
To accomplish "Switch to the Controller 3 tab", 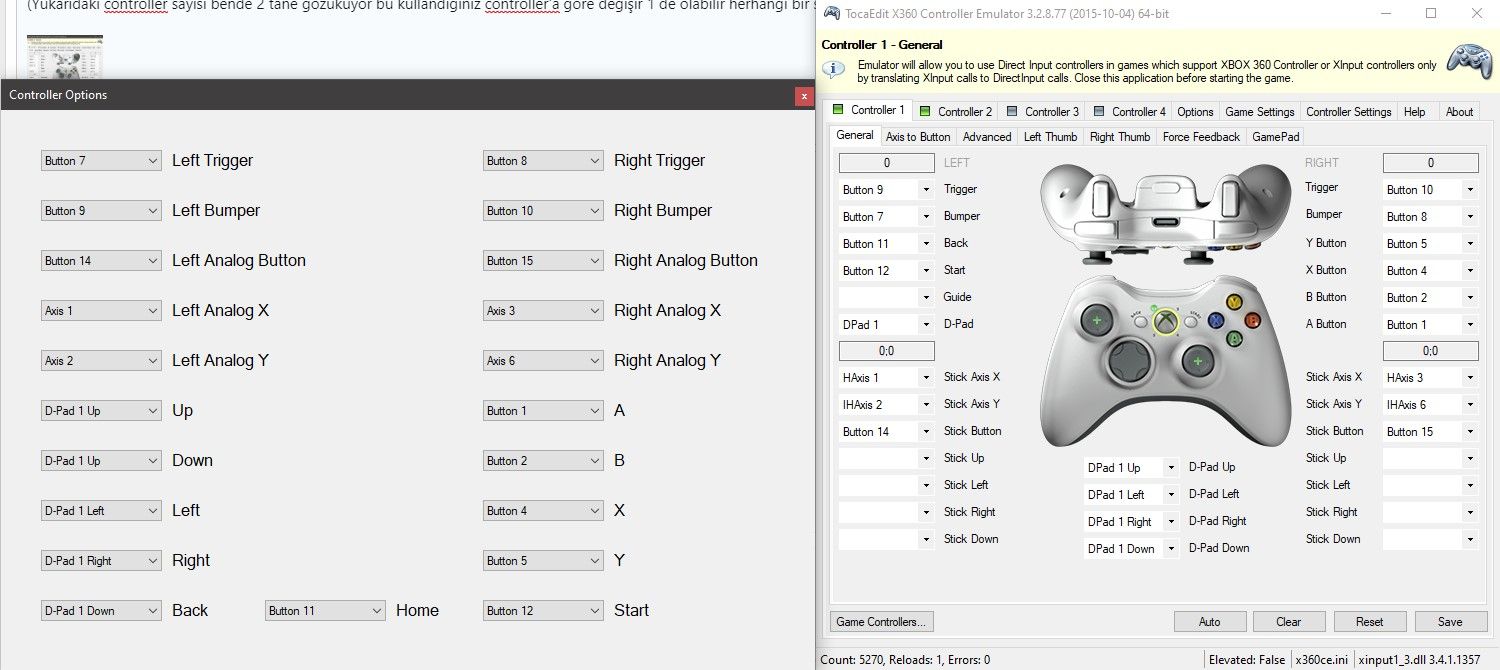I will pos(1043,112).
